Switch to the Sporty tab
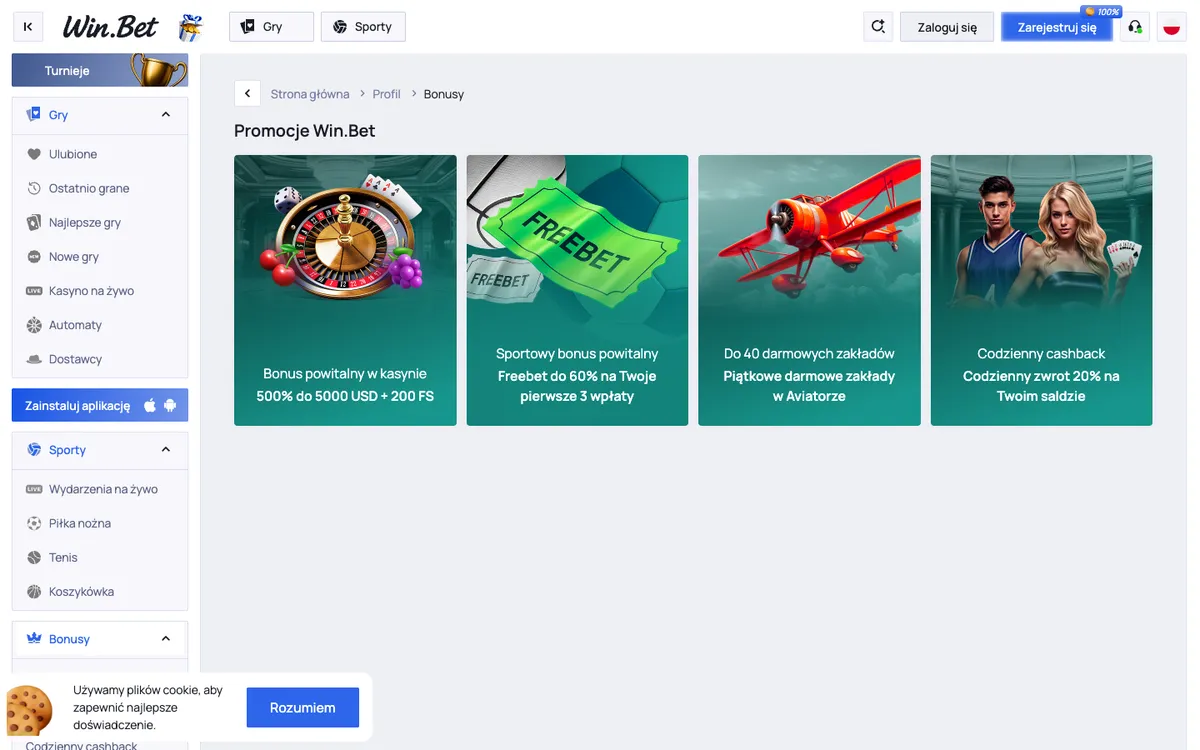 [x=363, y=27]
